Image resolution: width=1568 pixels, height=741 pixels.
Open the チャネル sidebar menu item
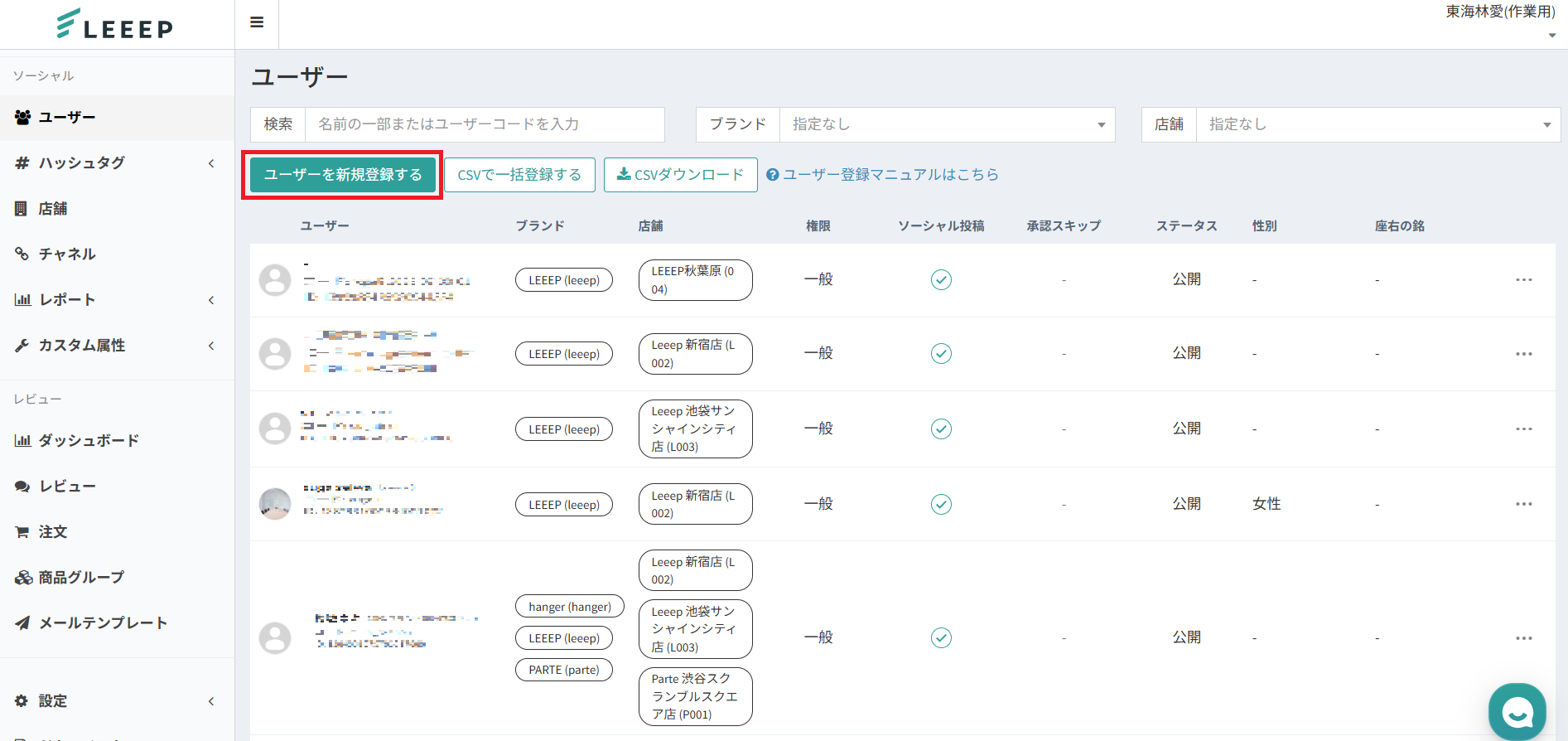tap(67, 254)
